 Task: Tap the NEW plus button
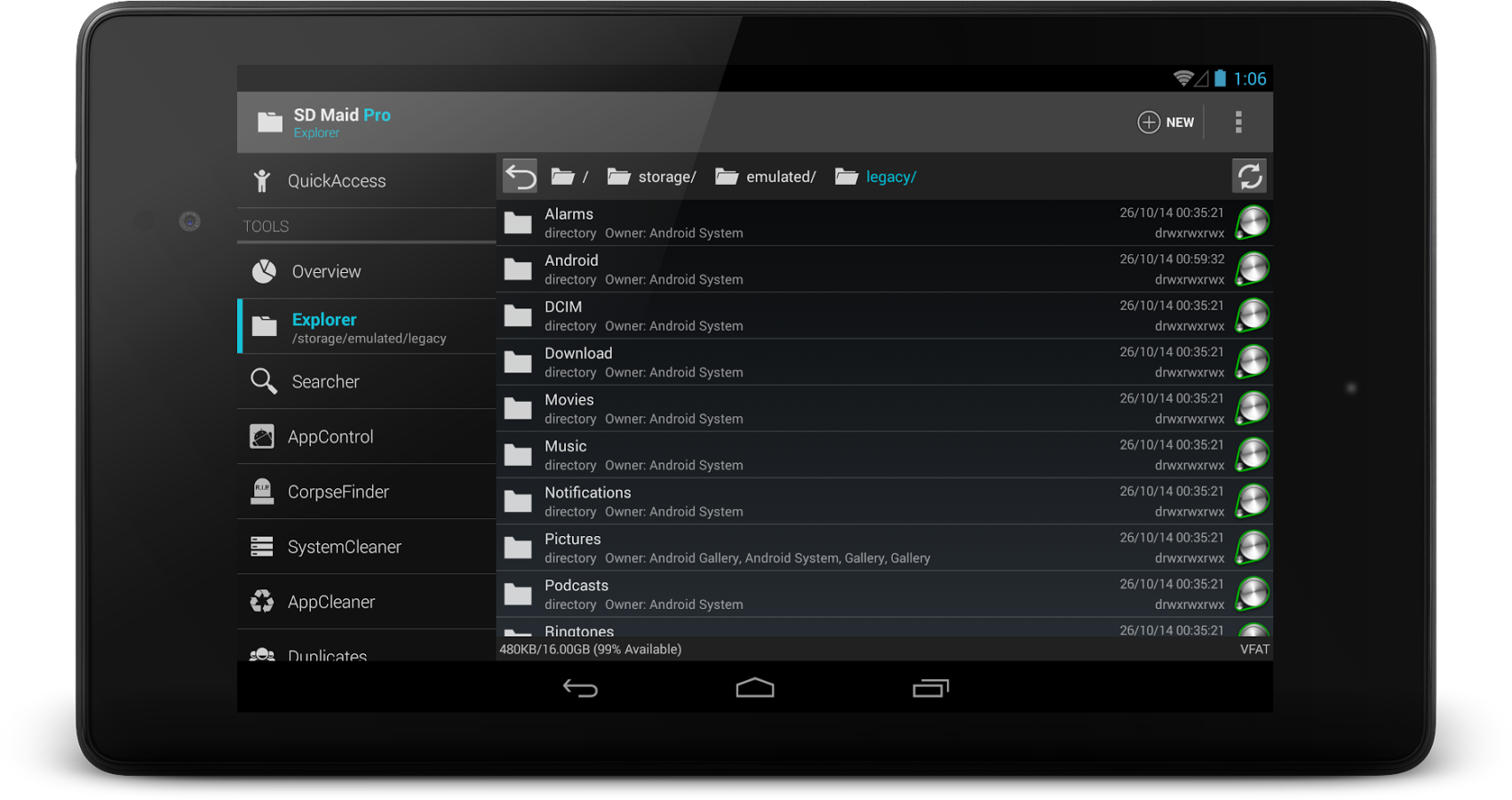coord(1166,122)
